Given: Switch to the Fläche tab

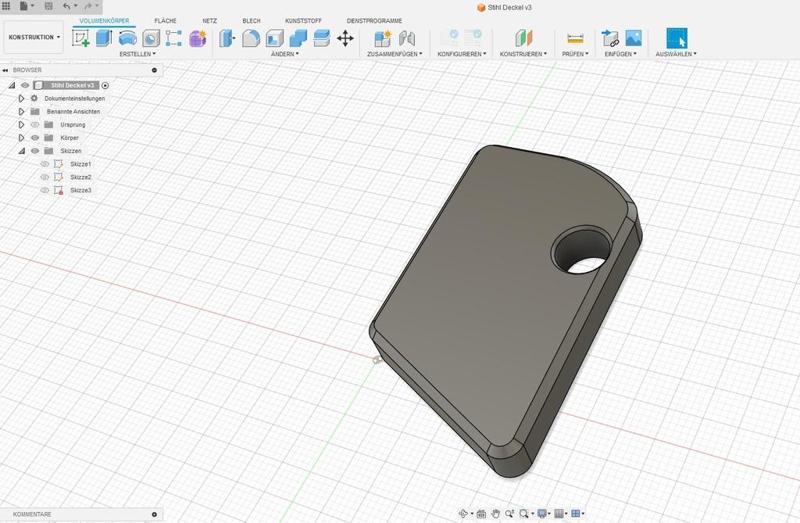Looking at the screenshot, I should pos(165,20).
